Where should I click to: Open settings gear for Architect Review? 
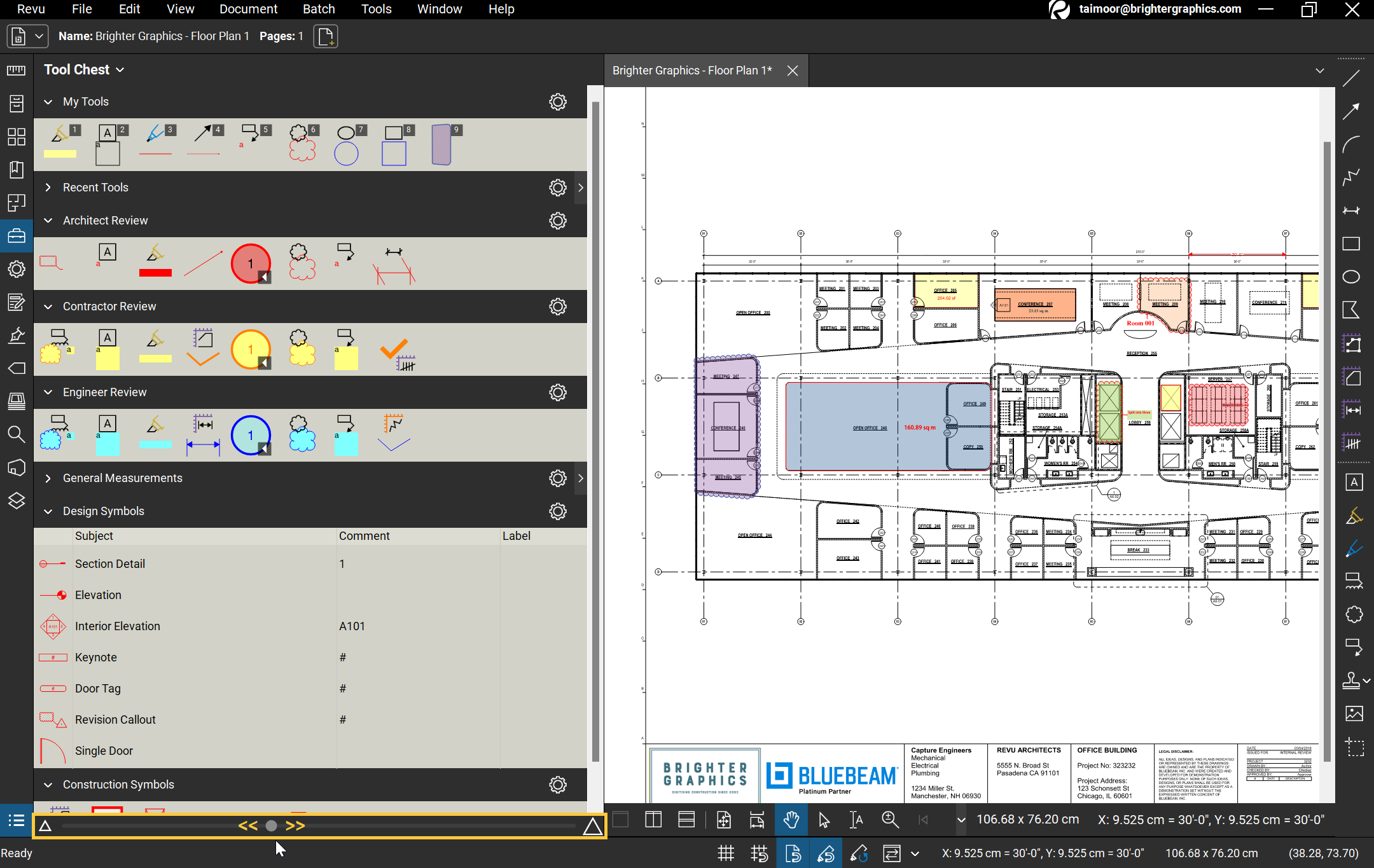coord(558,221)
